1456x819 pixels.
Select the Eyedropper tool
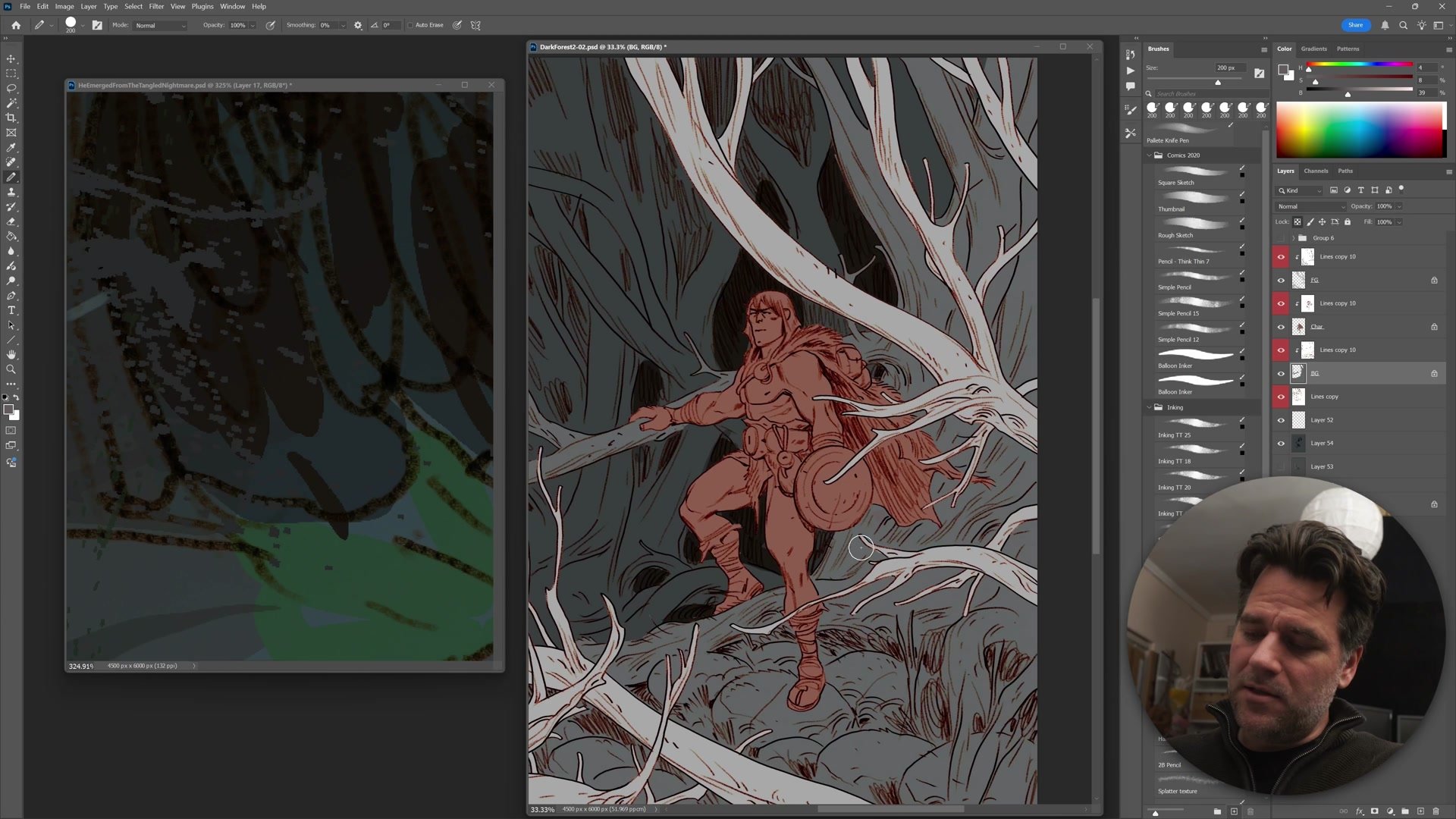tap(11, 147)
